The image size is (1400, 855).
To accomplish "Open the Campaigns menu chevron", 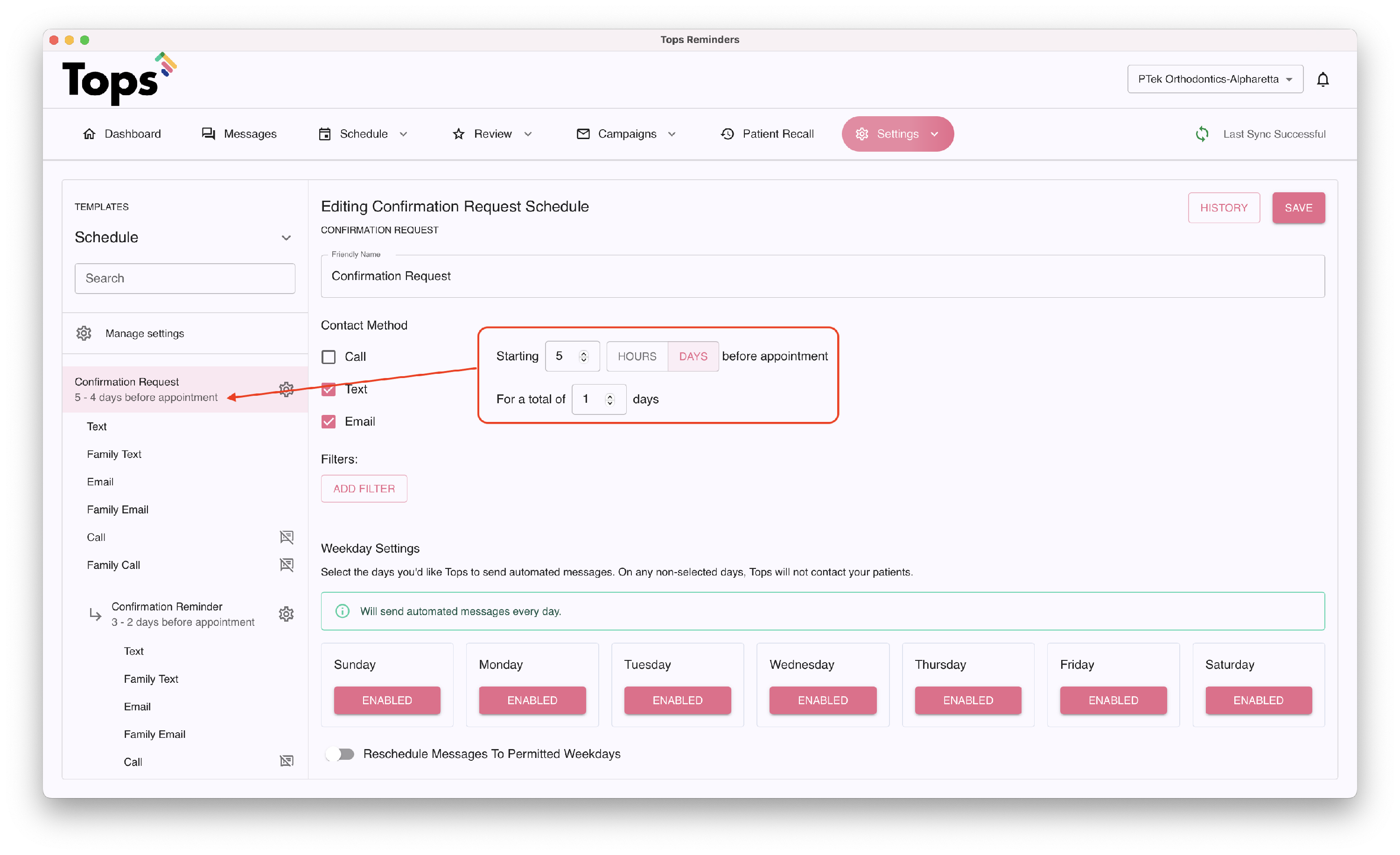I will point(672,134).
